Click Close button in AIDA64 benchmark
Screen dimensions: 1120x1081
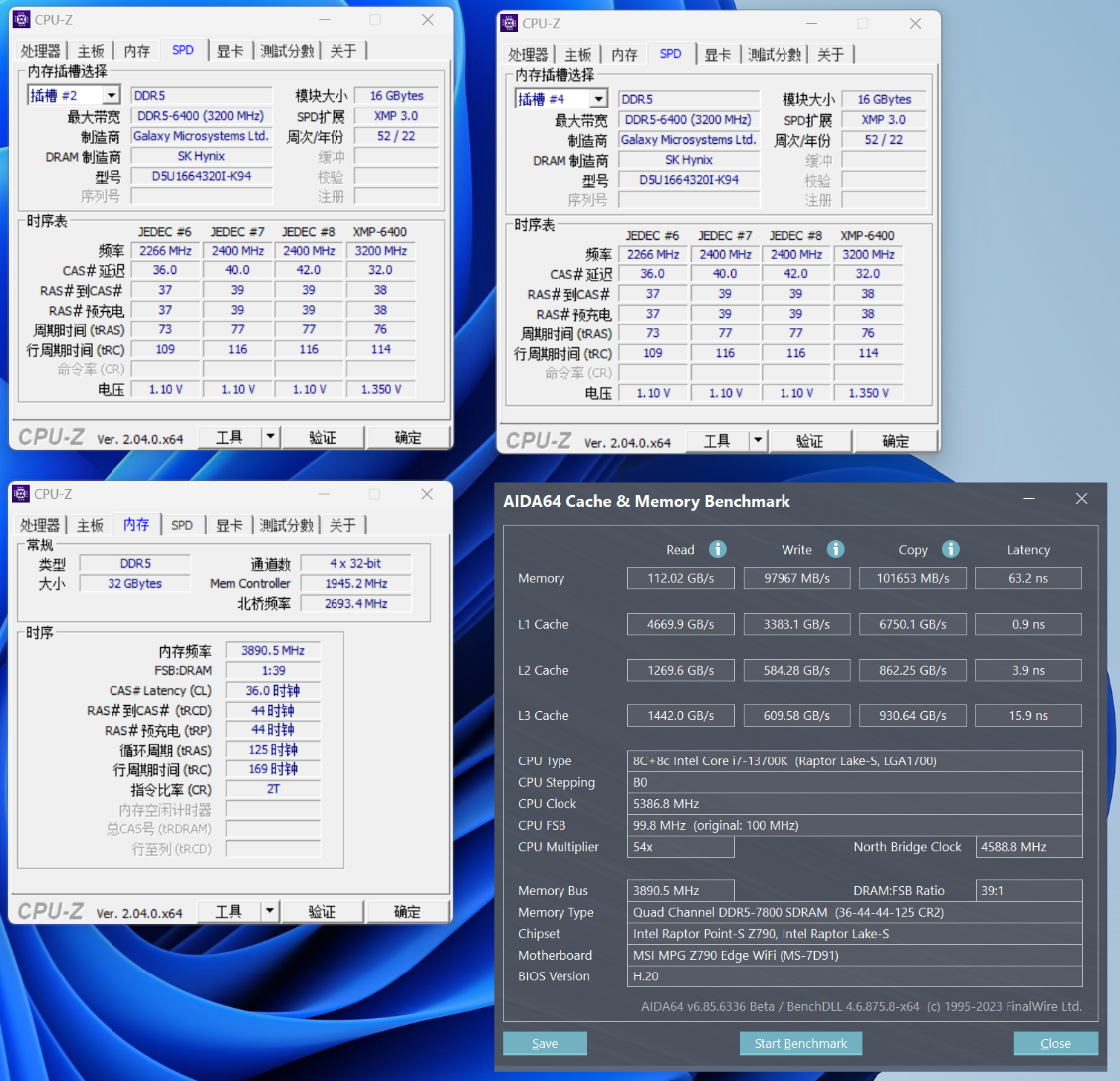(x=1055, y=1043)
